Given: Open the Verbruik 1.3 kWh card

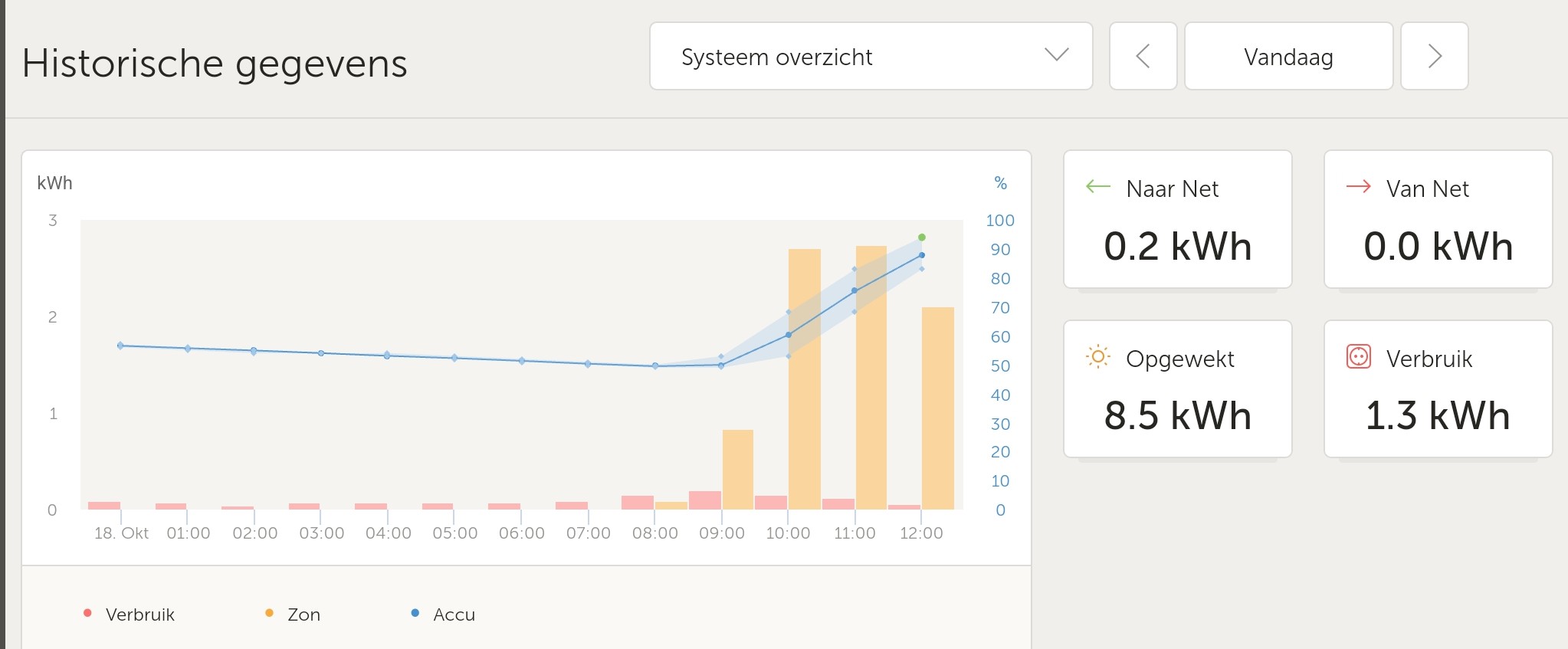Looking at the screenshot, I should 1438,389.
